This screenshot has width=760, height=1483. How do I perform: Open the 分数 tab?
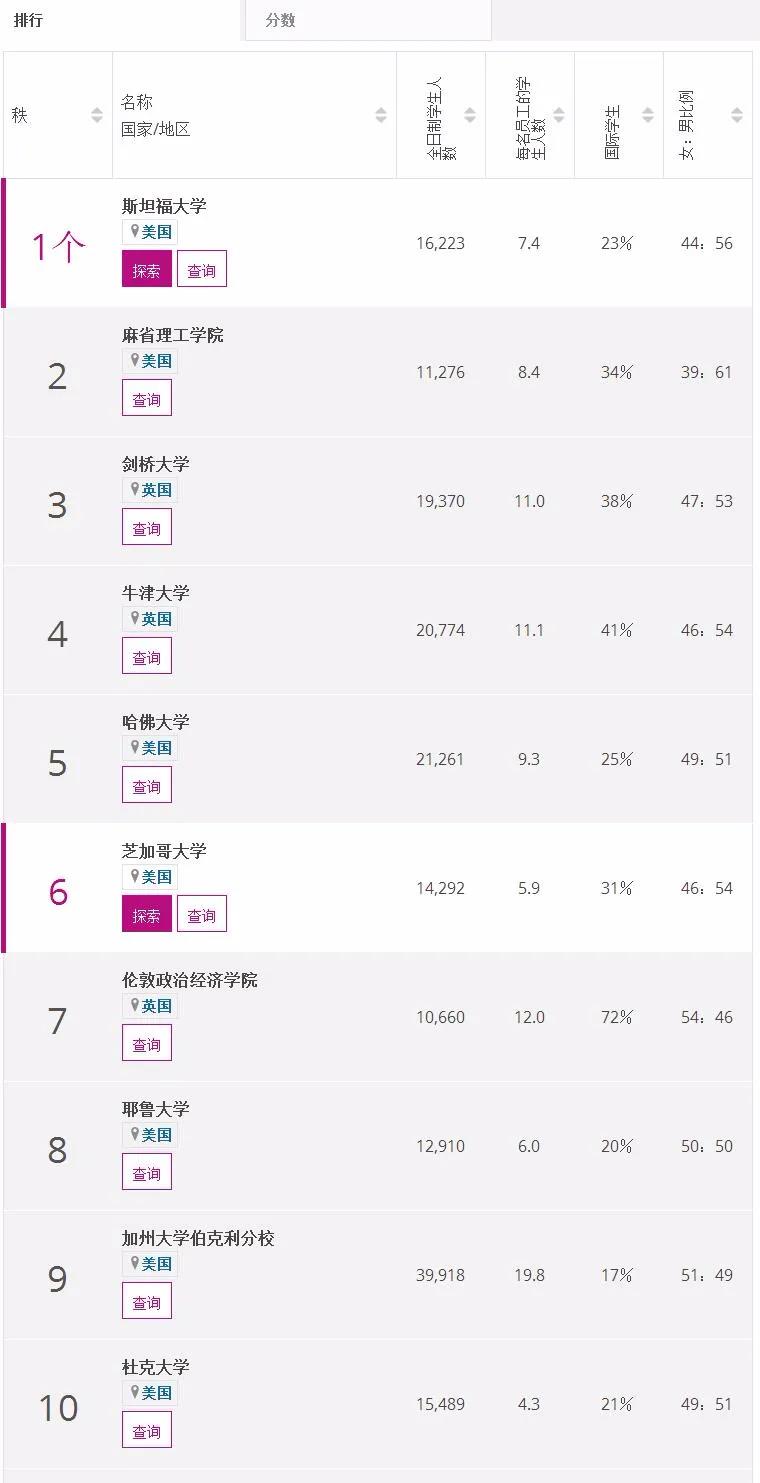(x=280, y=20)
